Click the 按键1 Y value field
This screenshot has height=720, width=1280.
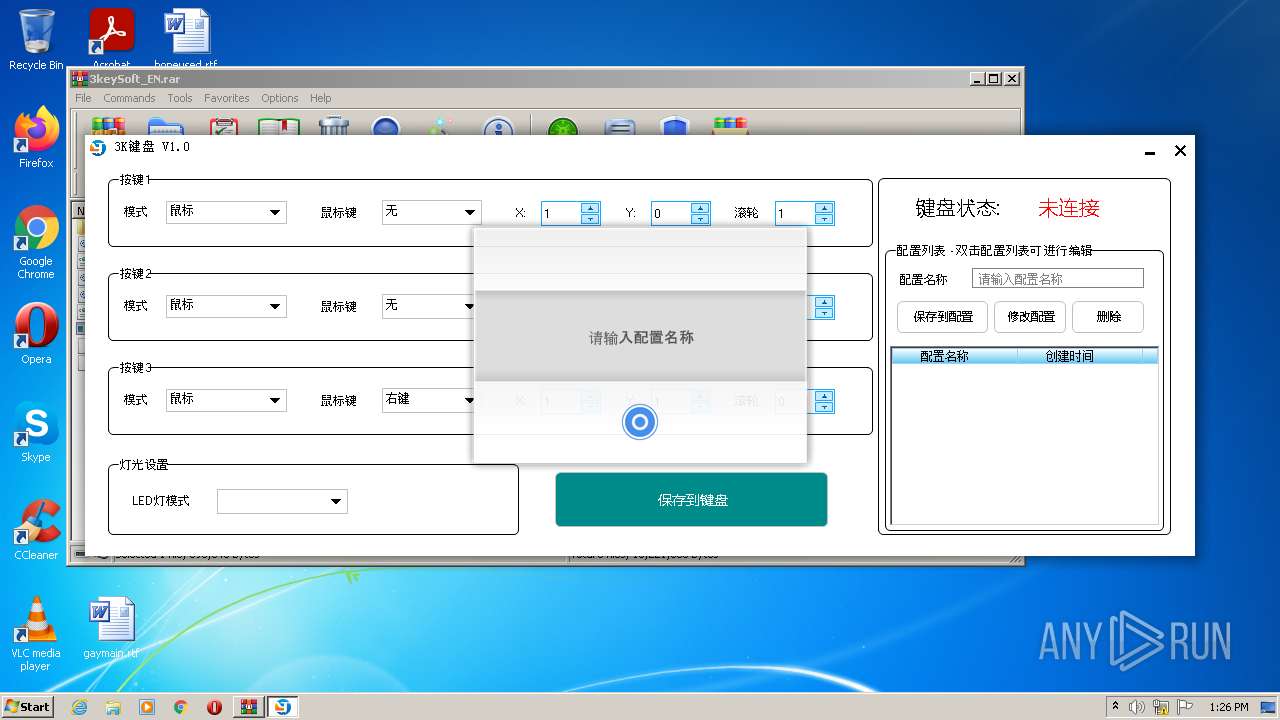(671, 213)
